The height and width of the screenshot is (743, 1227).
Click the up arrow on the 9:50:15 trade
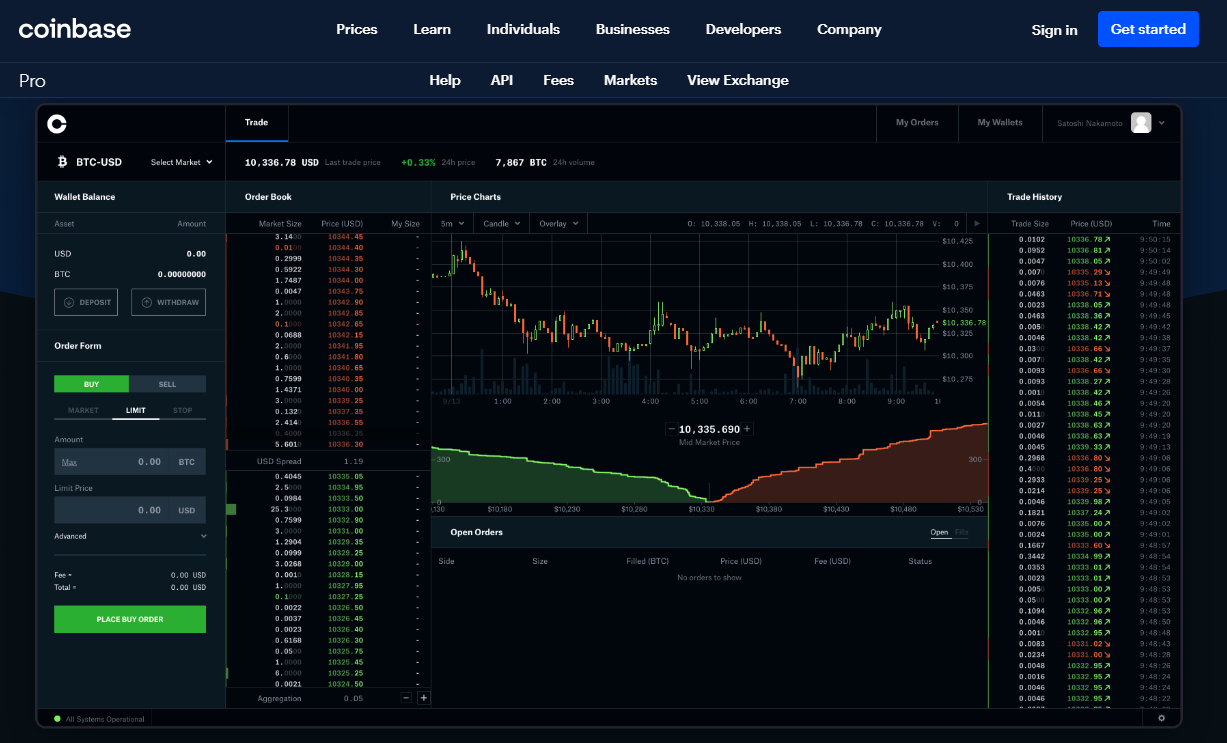[1108, 239]
